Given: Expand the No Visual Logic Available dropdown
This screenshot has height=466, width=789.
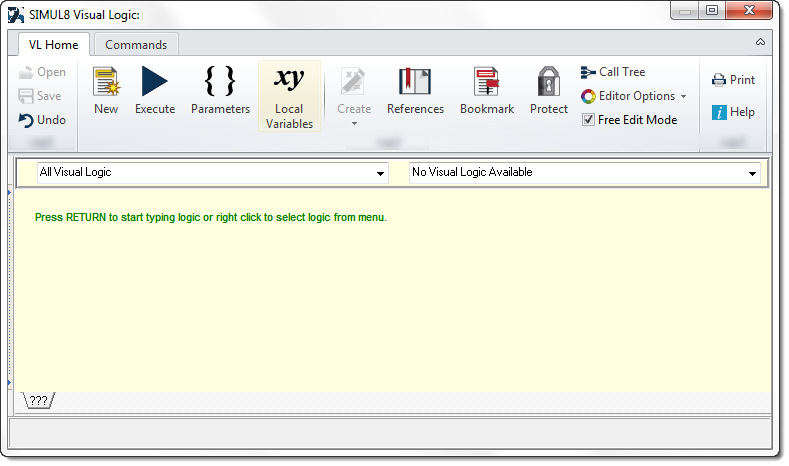Looking at the screenshot, I should tap(752, 174).
